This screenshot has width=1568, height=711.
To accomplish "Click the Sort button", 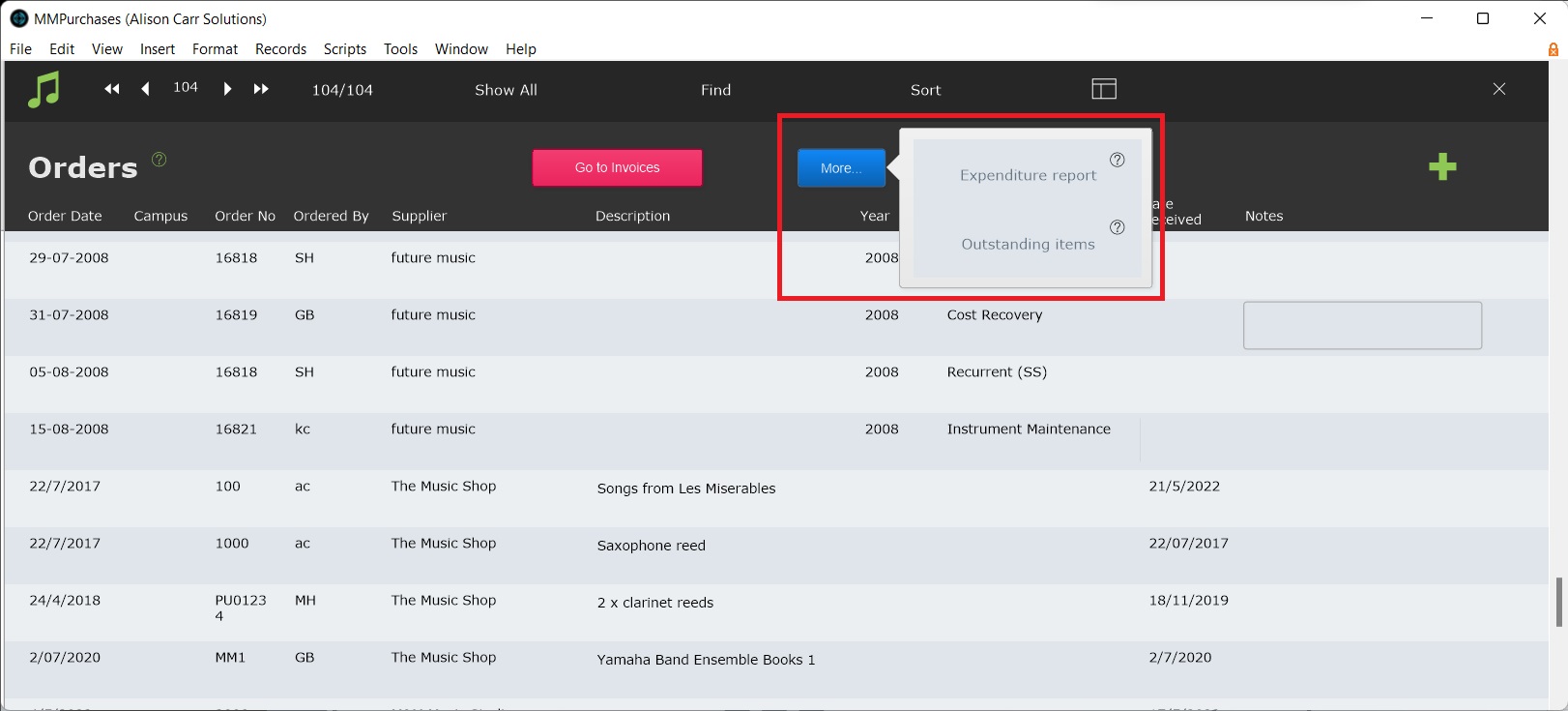I will pos(925,90).
